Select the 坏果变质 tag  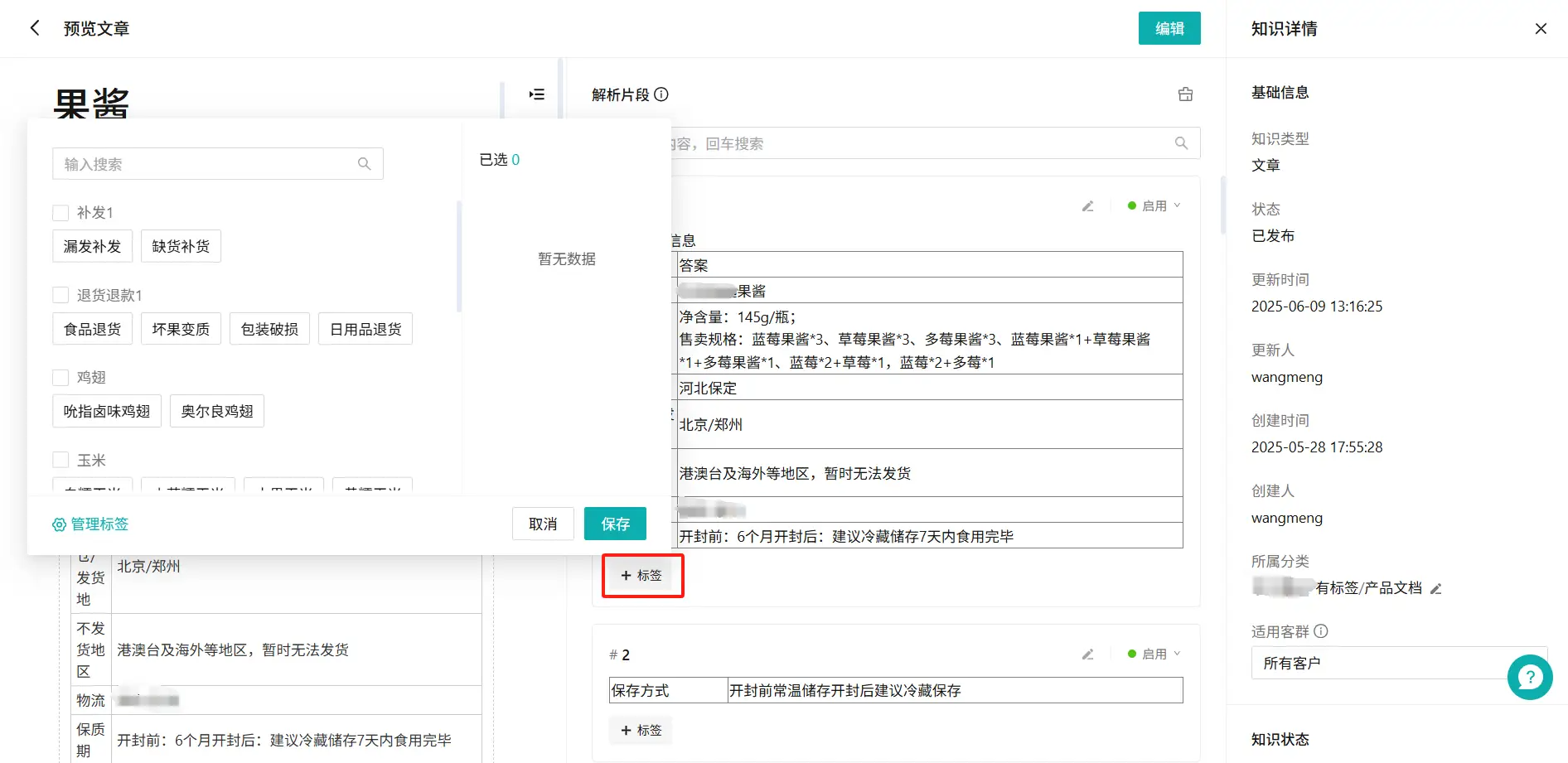(x=181, y=329)
